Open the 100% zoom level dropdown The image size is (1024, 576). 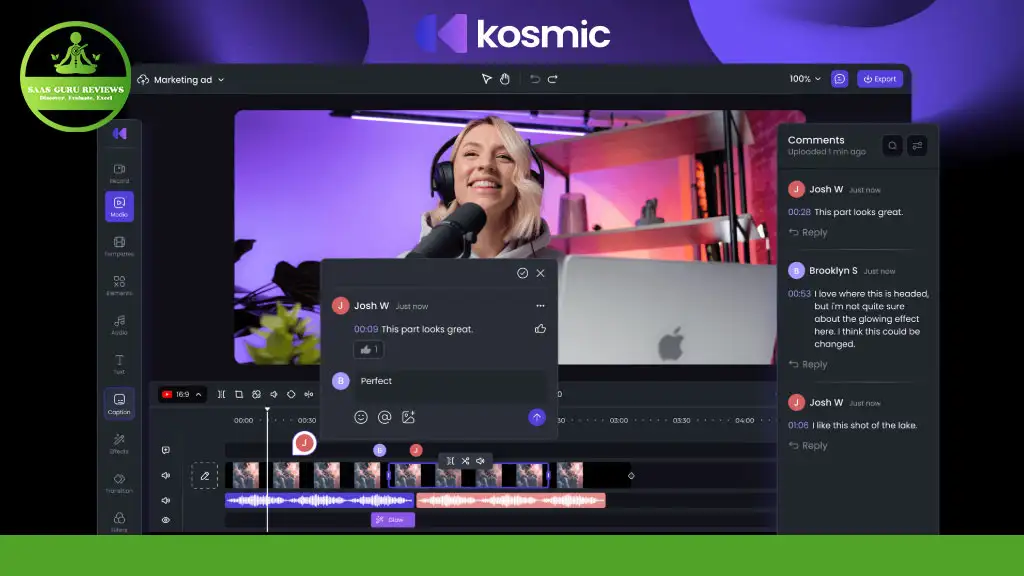click(x=805, y=79)
